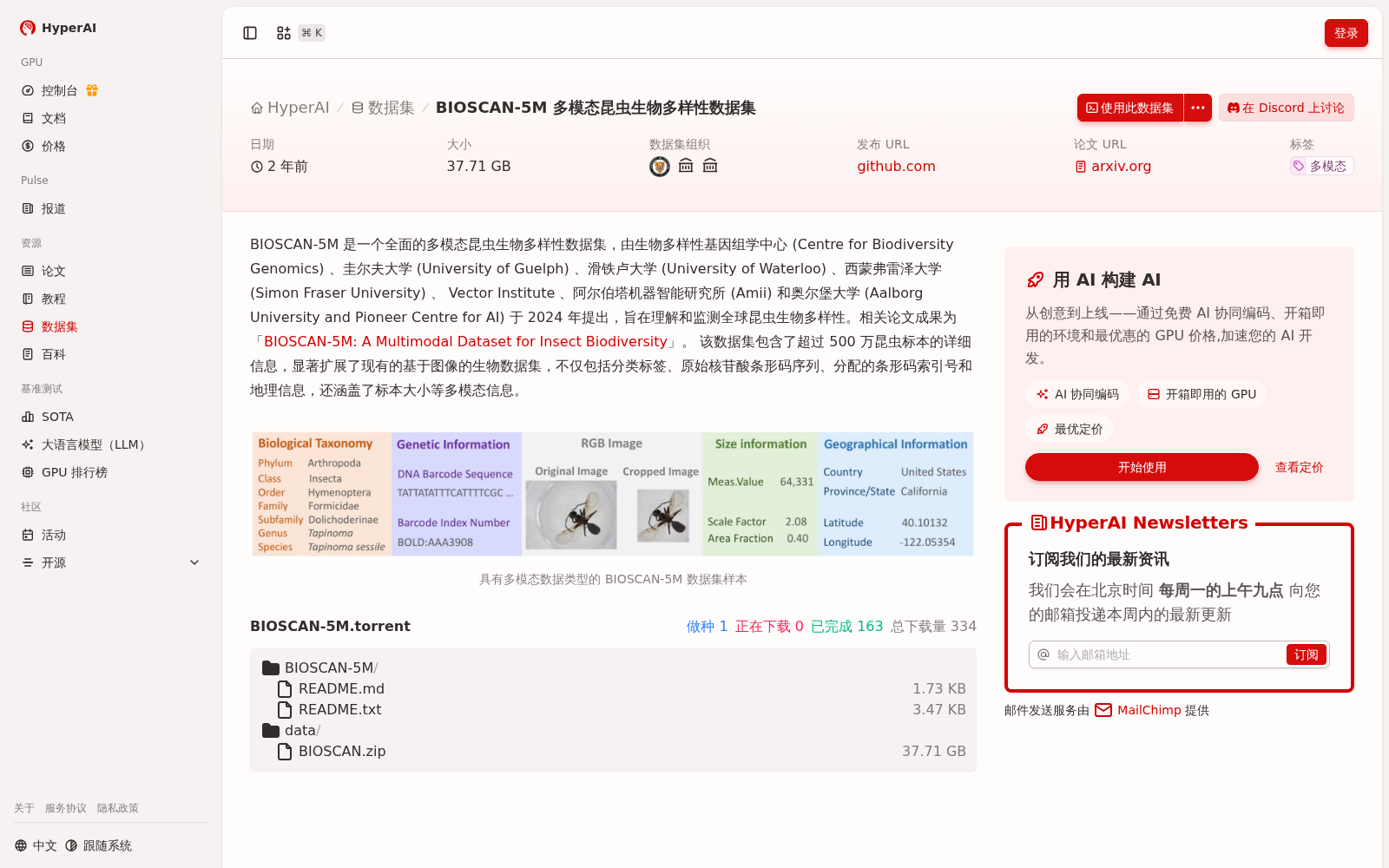Click the first dataset organization avatar
Viewport: 1389px width, 868px height.
660,166
